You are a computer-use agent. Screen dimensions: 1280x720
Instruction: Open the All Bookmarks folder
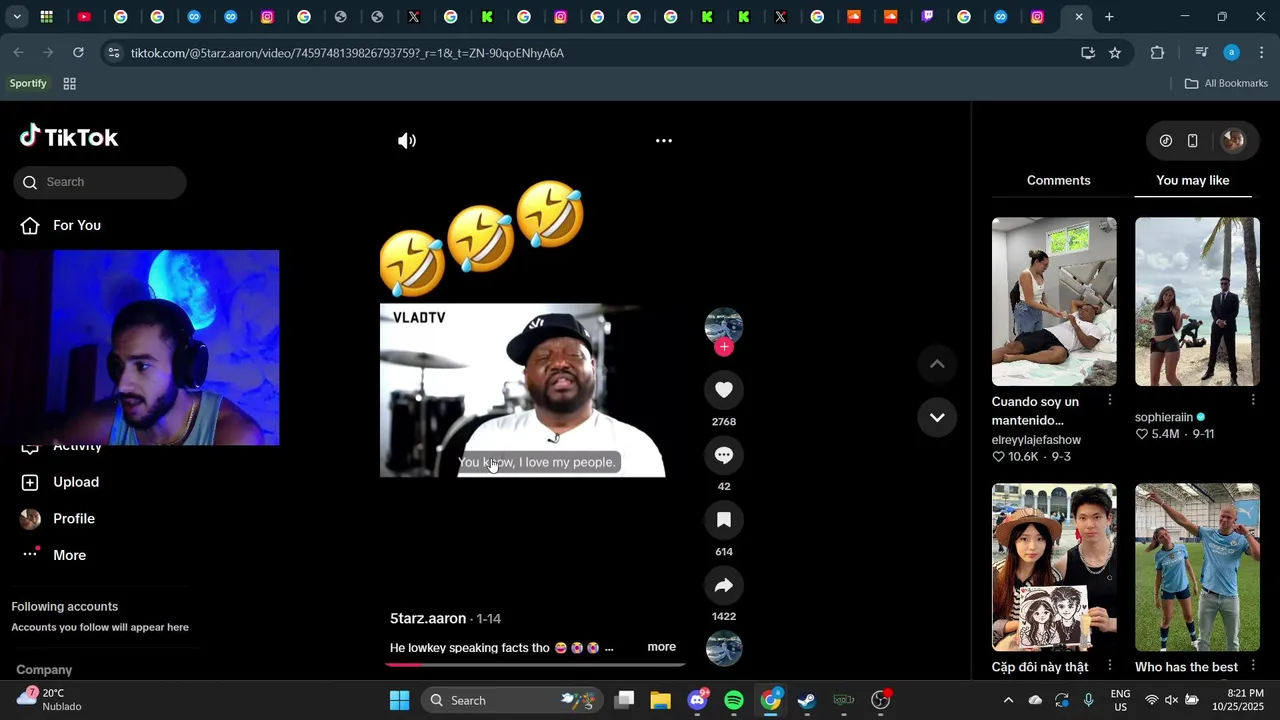click(x=1226, y=84)
